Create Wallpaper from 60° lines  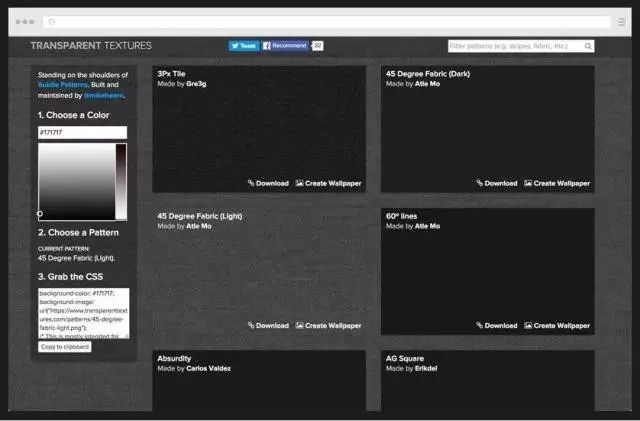tap(557, 325)
